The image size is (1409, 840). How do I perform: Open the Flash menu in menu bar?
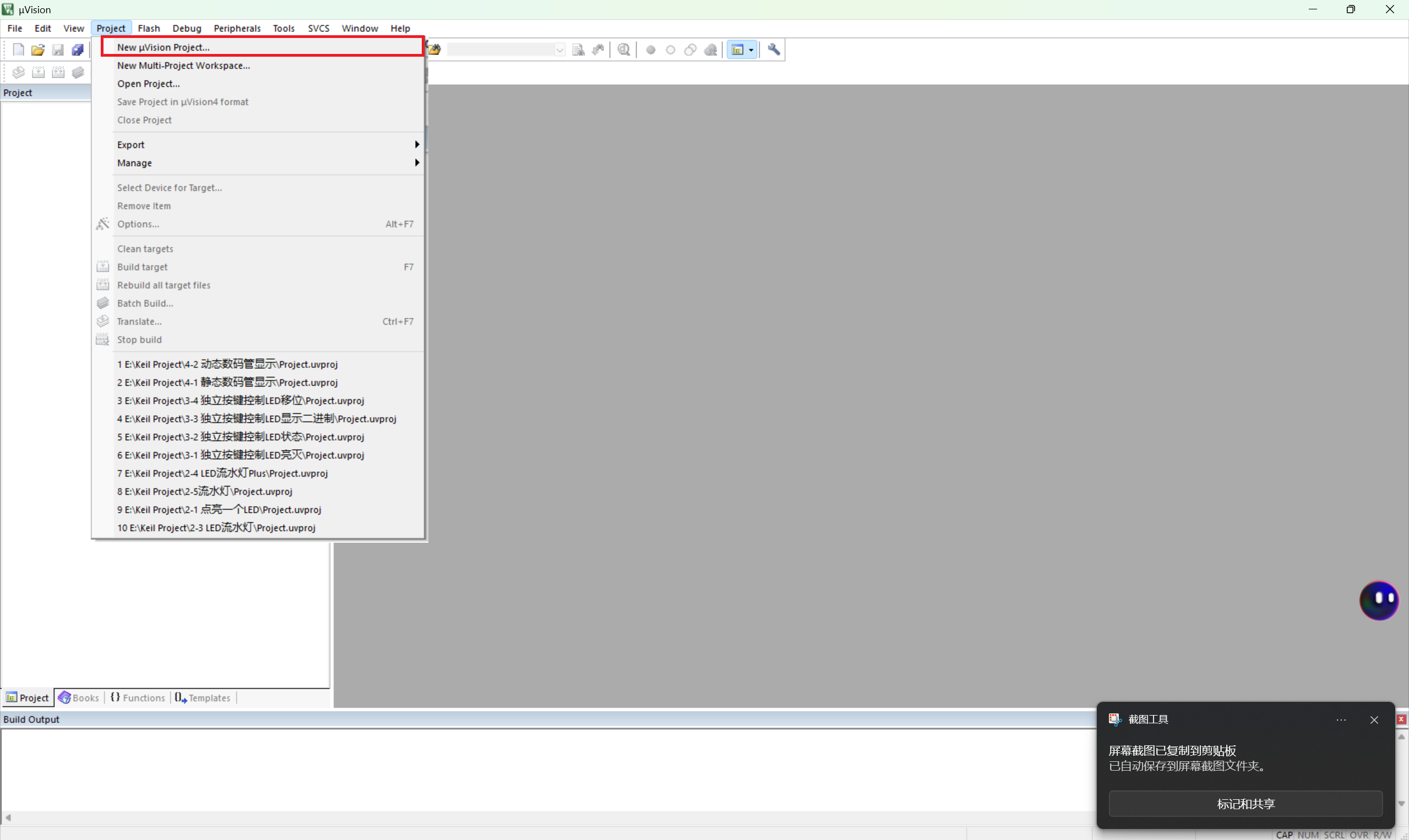click(149, 28)
